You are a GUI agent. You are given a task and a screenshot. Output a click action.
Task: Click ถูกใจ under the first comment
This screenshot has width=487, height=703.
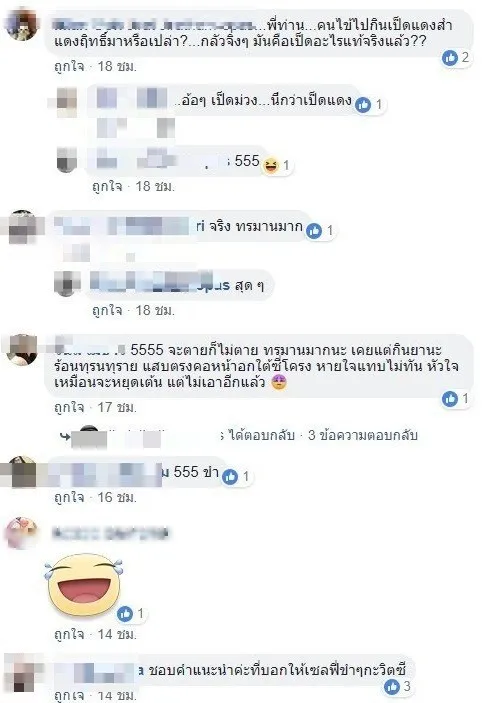(69, 66)
